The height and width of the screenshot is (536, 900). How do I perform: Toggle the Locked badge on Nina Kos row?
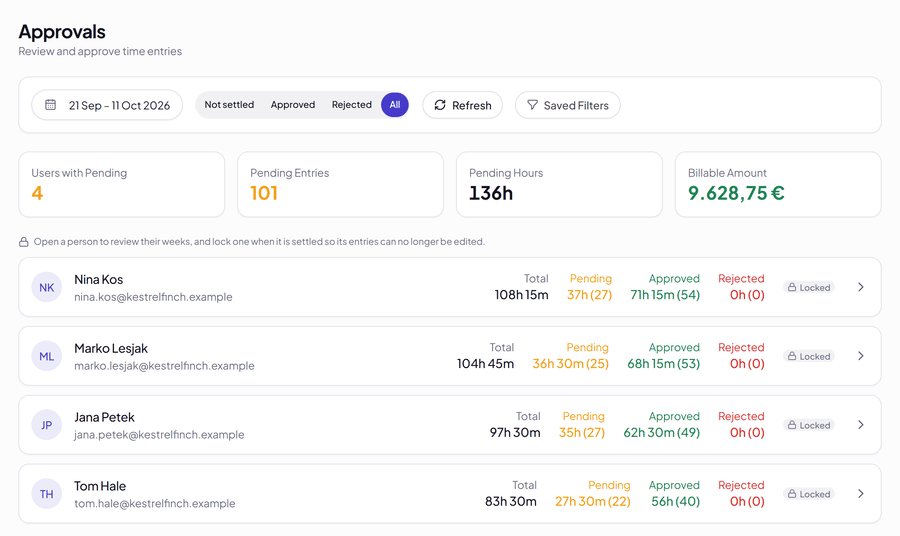(x=809, y=288)
